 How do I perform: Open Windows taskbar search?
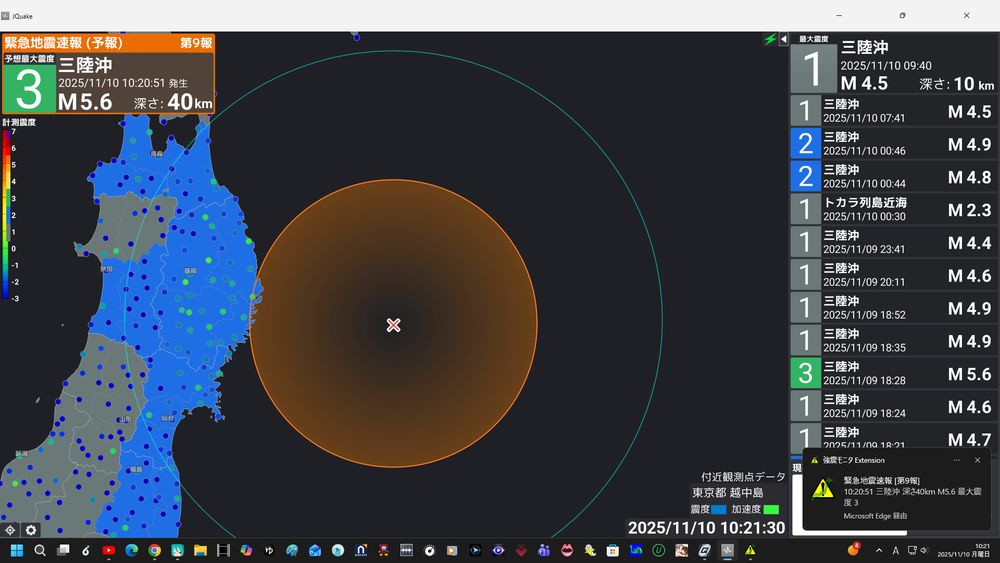40,550
